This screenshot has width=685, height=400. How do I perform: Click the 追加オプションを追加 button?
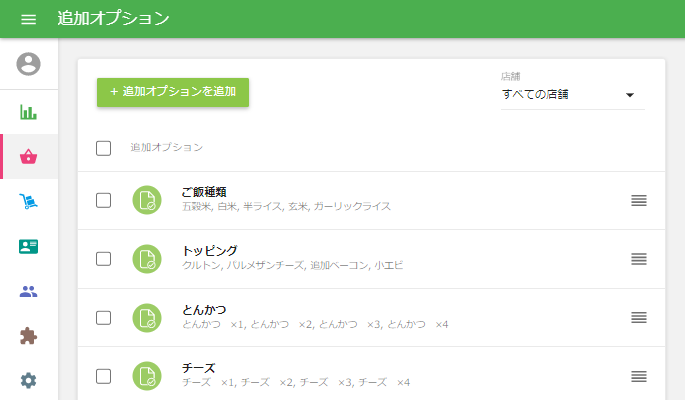tap(173, 92)
